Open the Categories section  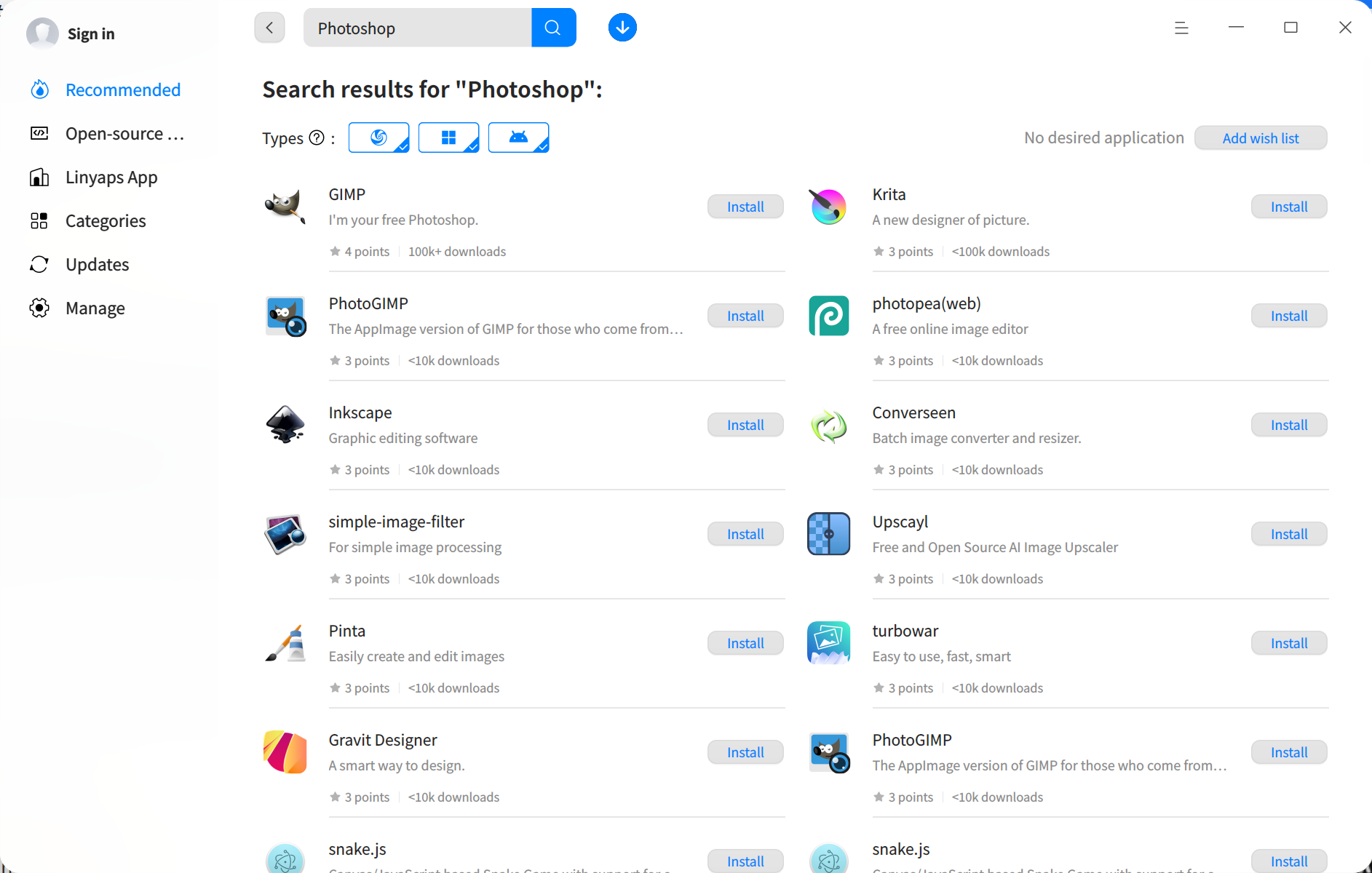[x=109, y=220]
